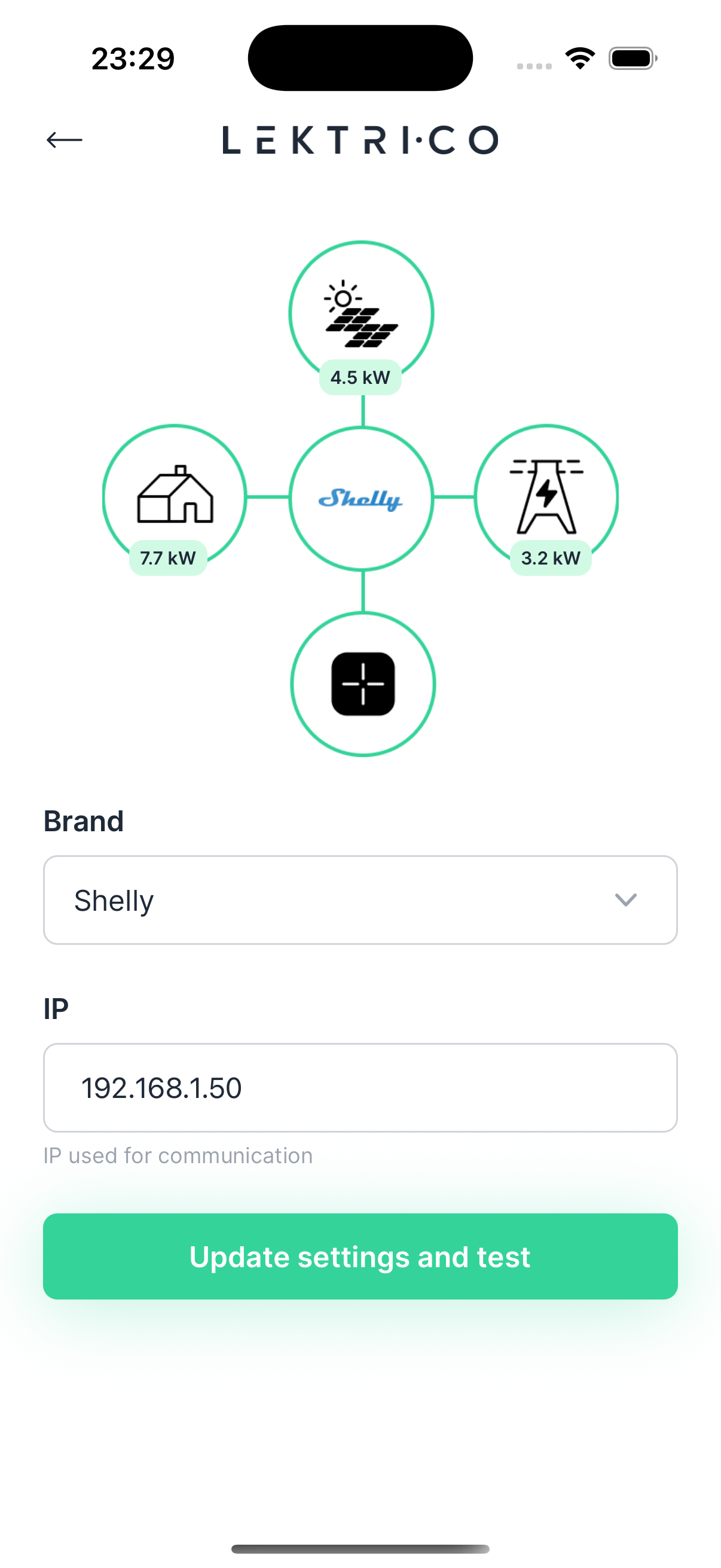
Task: Tap the power grid pylon icon
Action: (546, 496)
